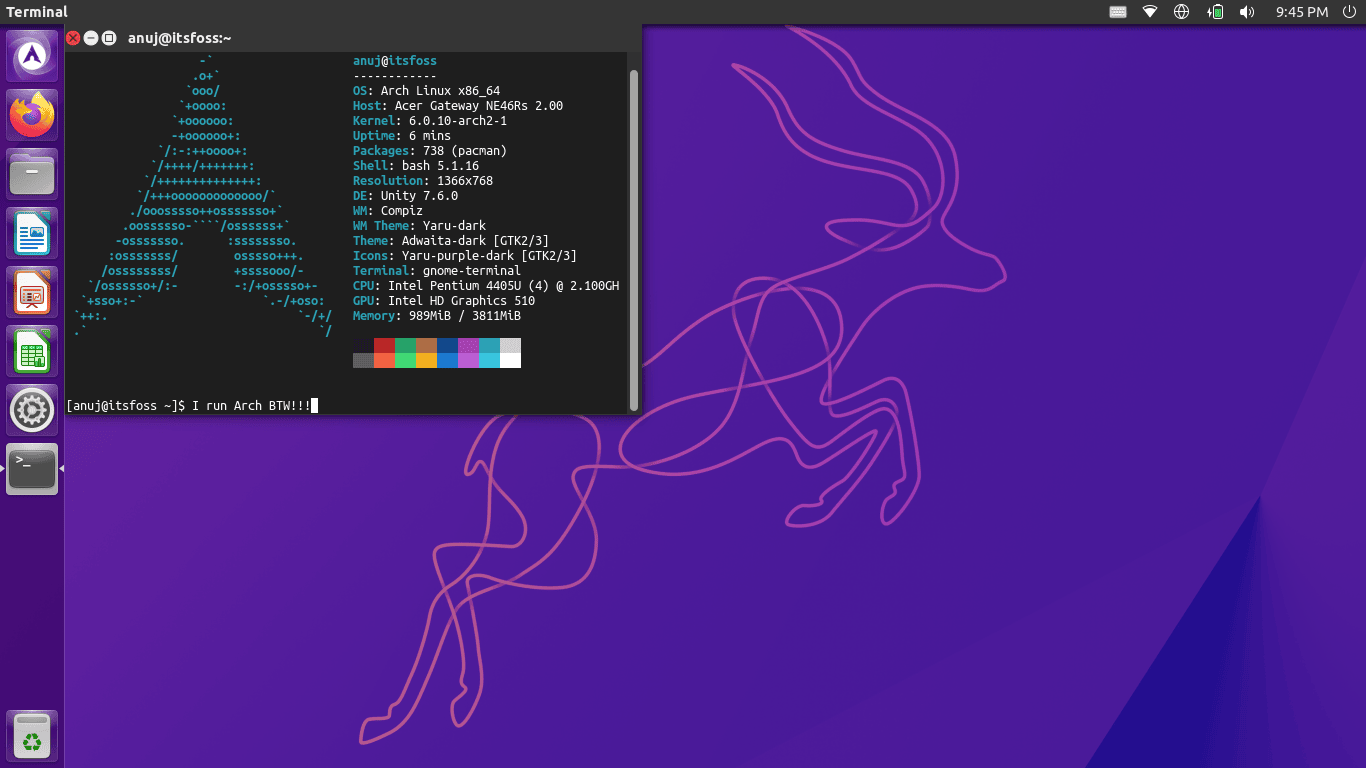Click the Arch ASCII logo in the terminal

pos(203,196)
